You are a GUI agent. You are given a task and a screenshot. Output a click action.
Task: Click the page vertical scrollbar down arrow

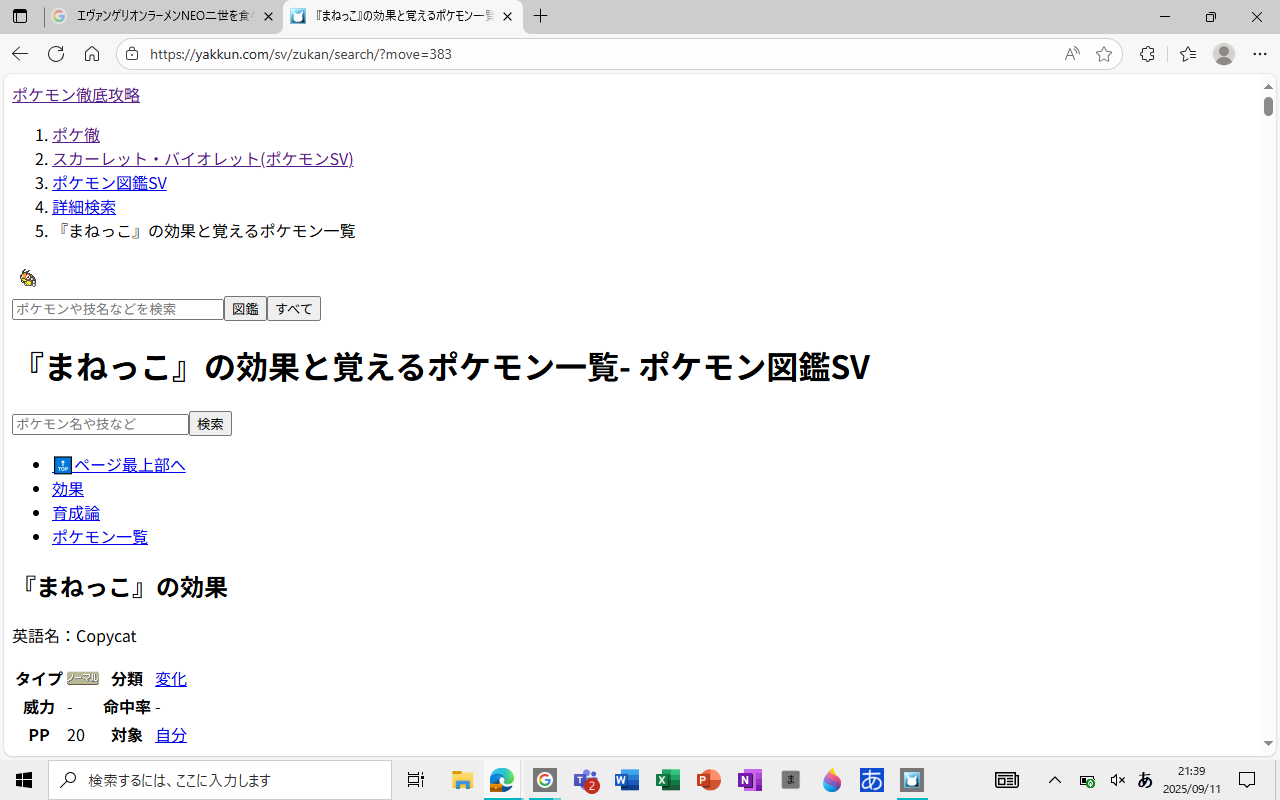[x=1269, y=743]
